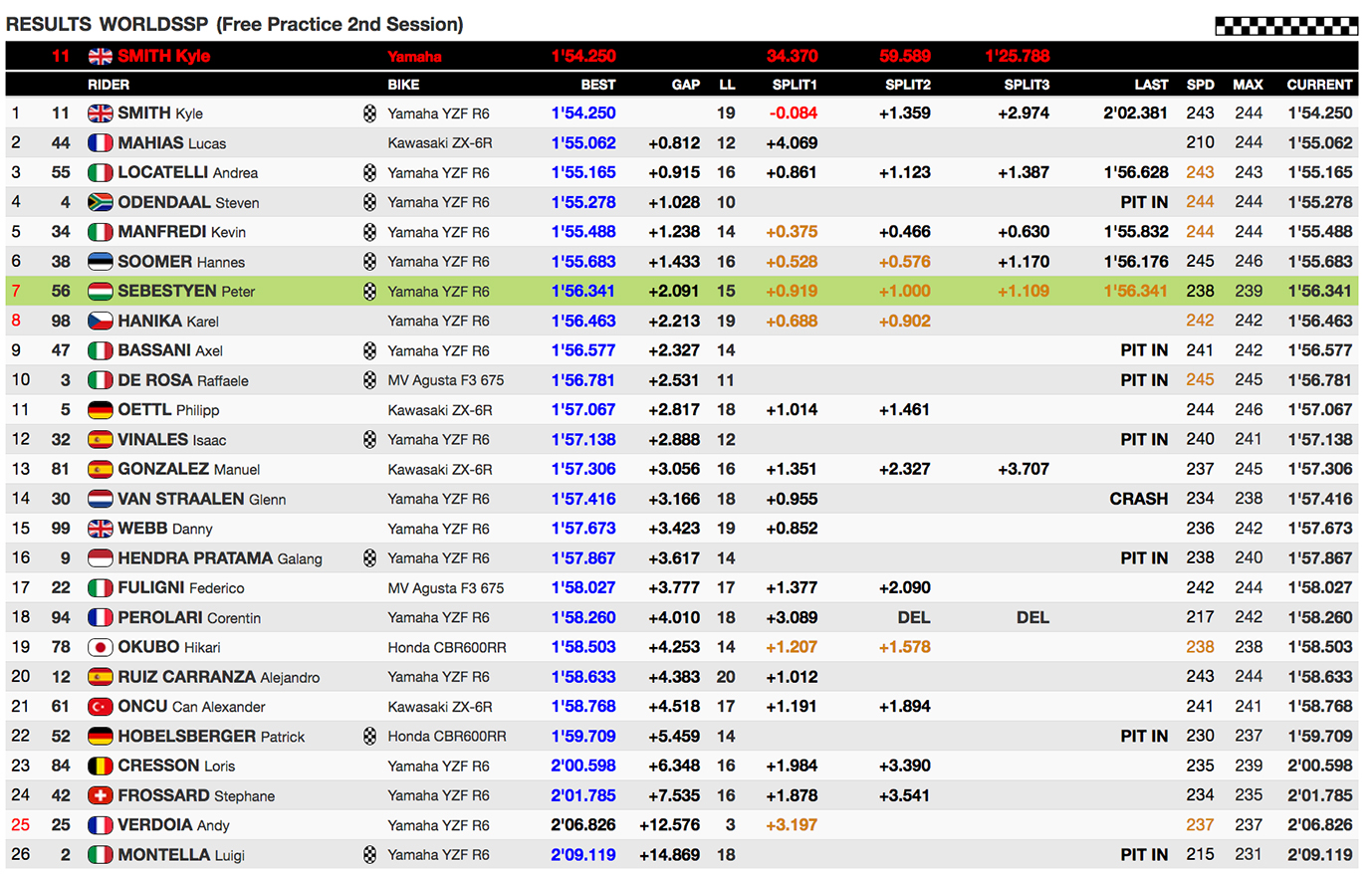Click the Belgian flag beside CRESSON Loris

tap(100, 766)
